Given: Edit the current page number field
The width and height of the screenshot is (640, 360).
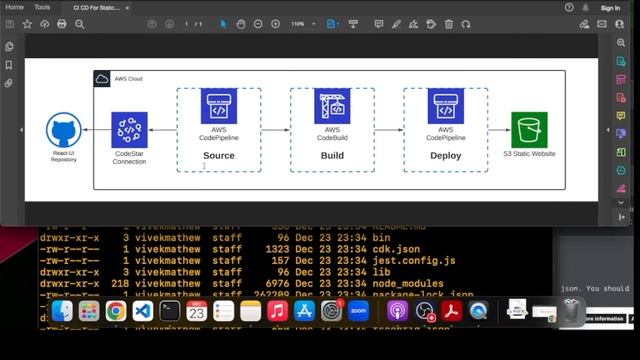Looking at the screenshot, I should pyautogui.click(x=187, y=24).
